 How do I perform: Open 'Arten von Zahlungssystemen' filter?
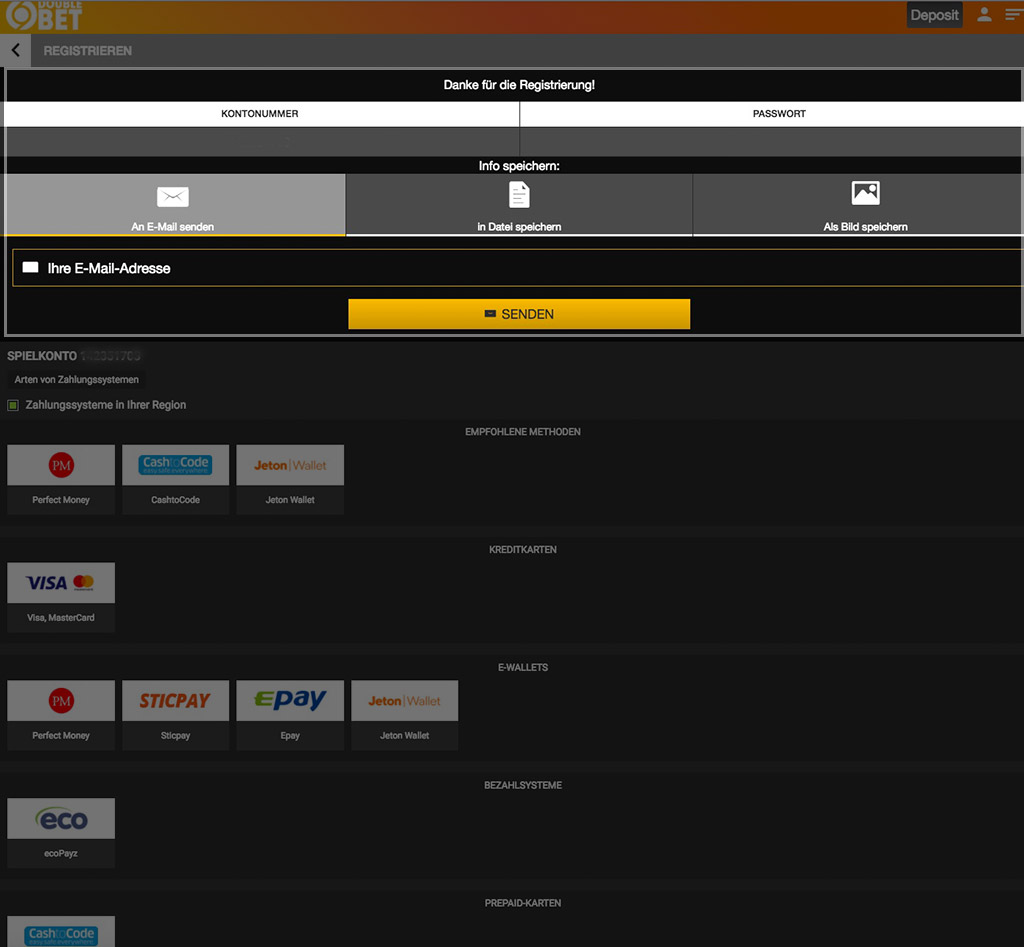click(x=76, y=379)
